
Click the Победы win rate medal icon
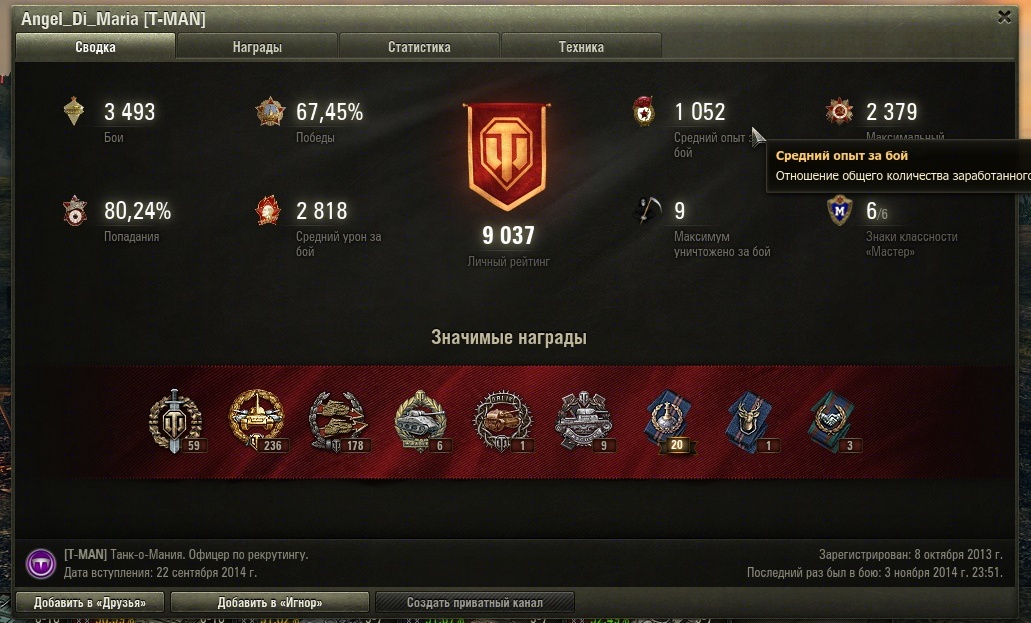(x=270, y=112)
